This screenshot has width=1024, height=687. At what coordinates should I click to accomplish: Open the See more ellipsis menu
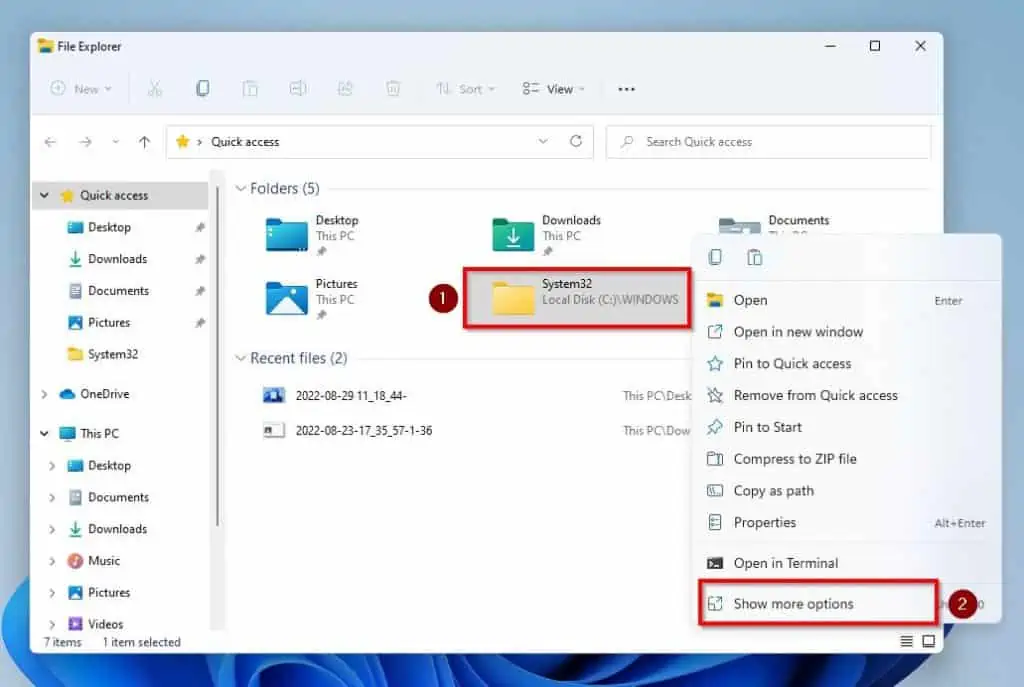pyautogui.click(x=626, y=89)
